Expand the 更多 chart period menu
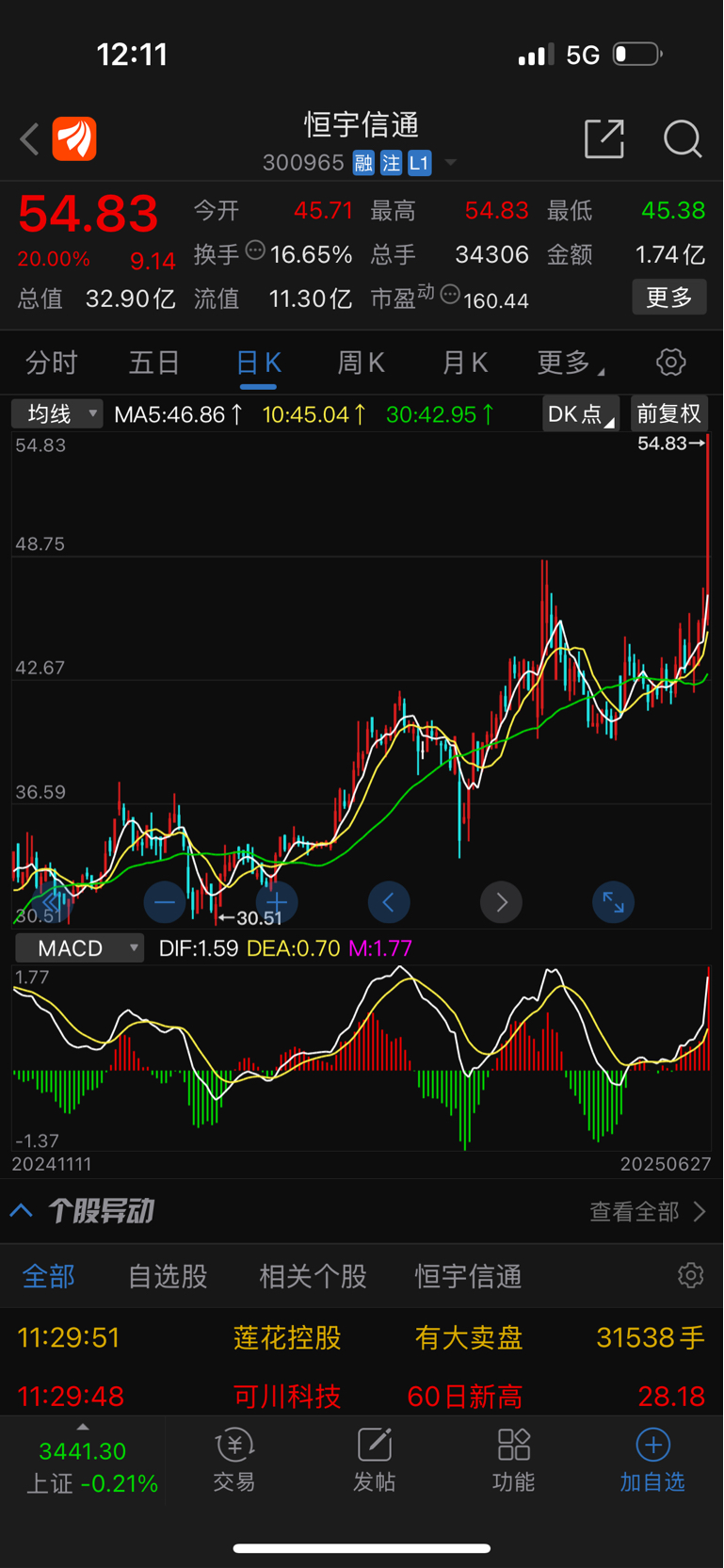The height and width of the screenshot is (1568, 724). click(x=571, y=363)
